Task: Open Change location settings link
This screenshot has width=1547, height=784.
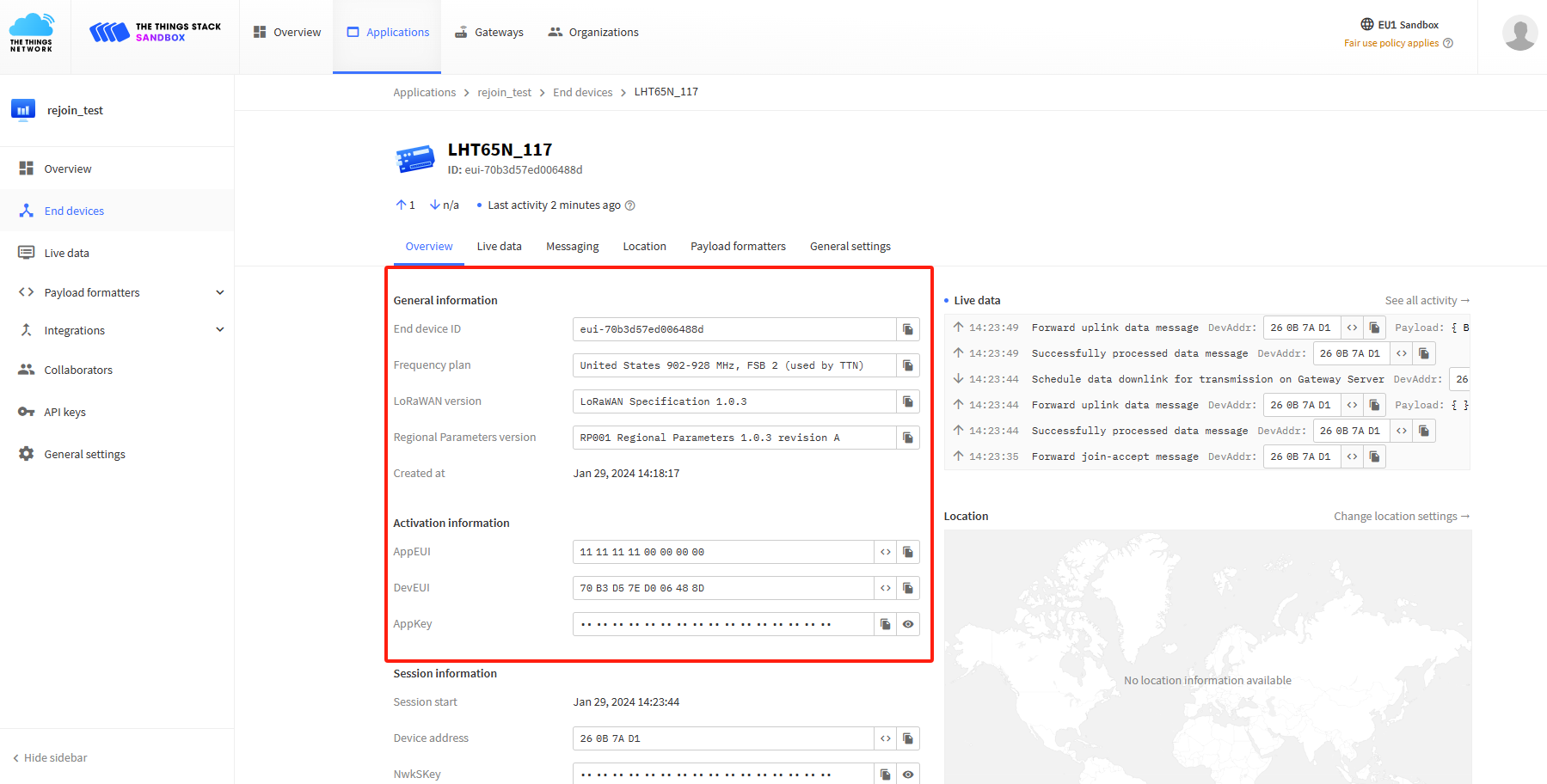Action: pyautogui.click(x=1402, y=517)
